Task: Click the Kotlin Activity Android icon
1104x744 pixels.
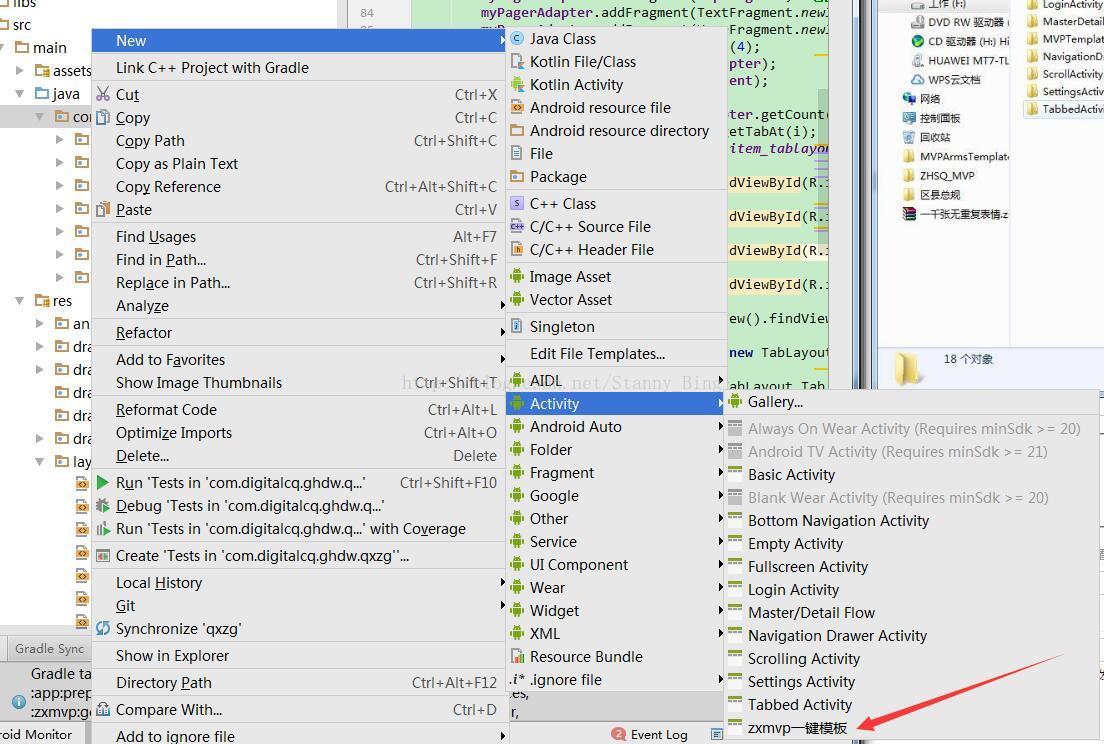Action: [x=517, y=84]
